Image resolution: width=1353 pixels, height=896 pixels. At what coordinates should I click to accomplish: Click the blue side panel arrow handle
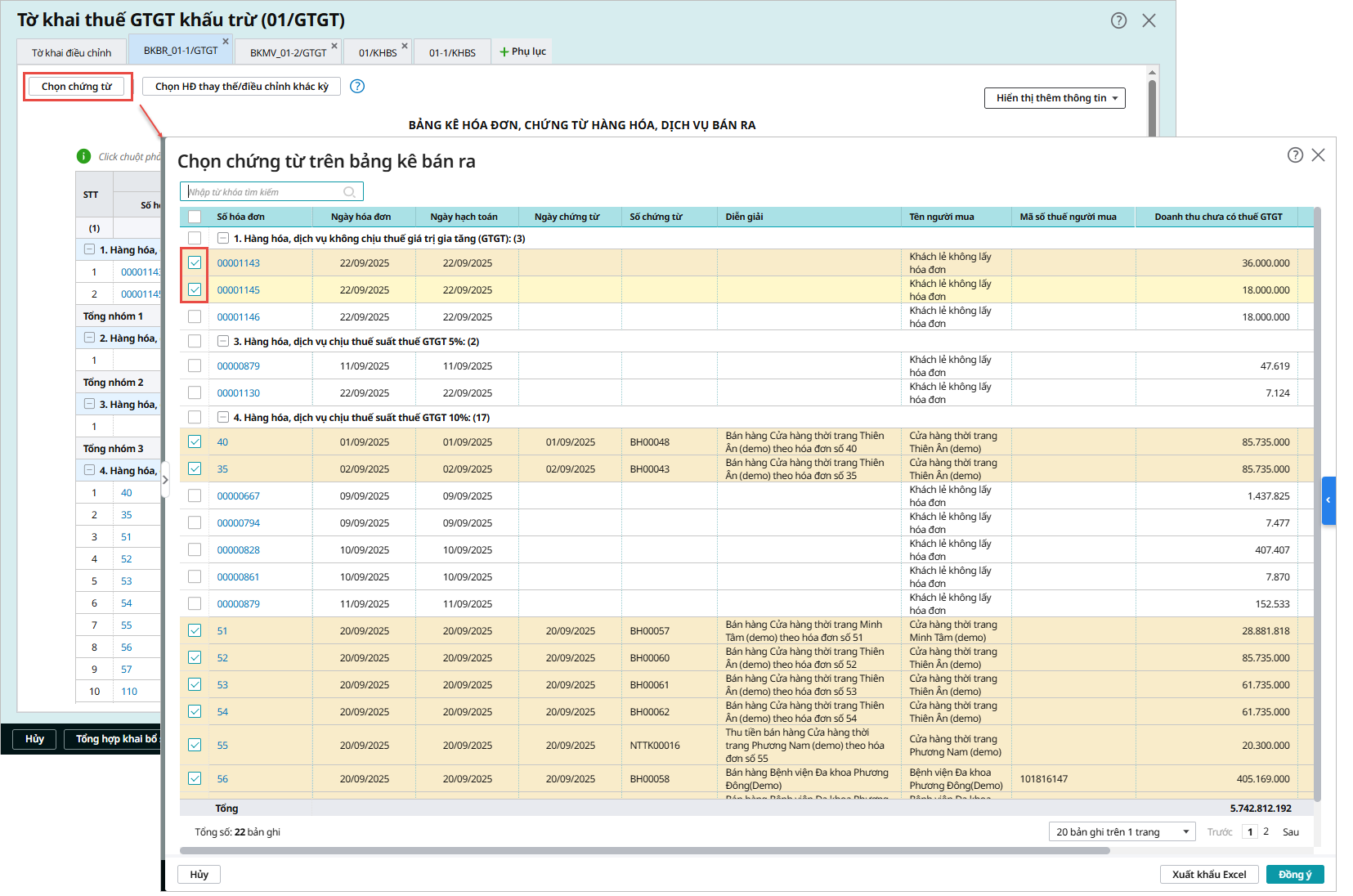(x=1328, y=500)
